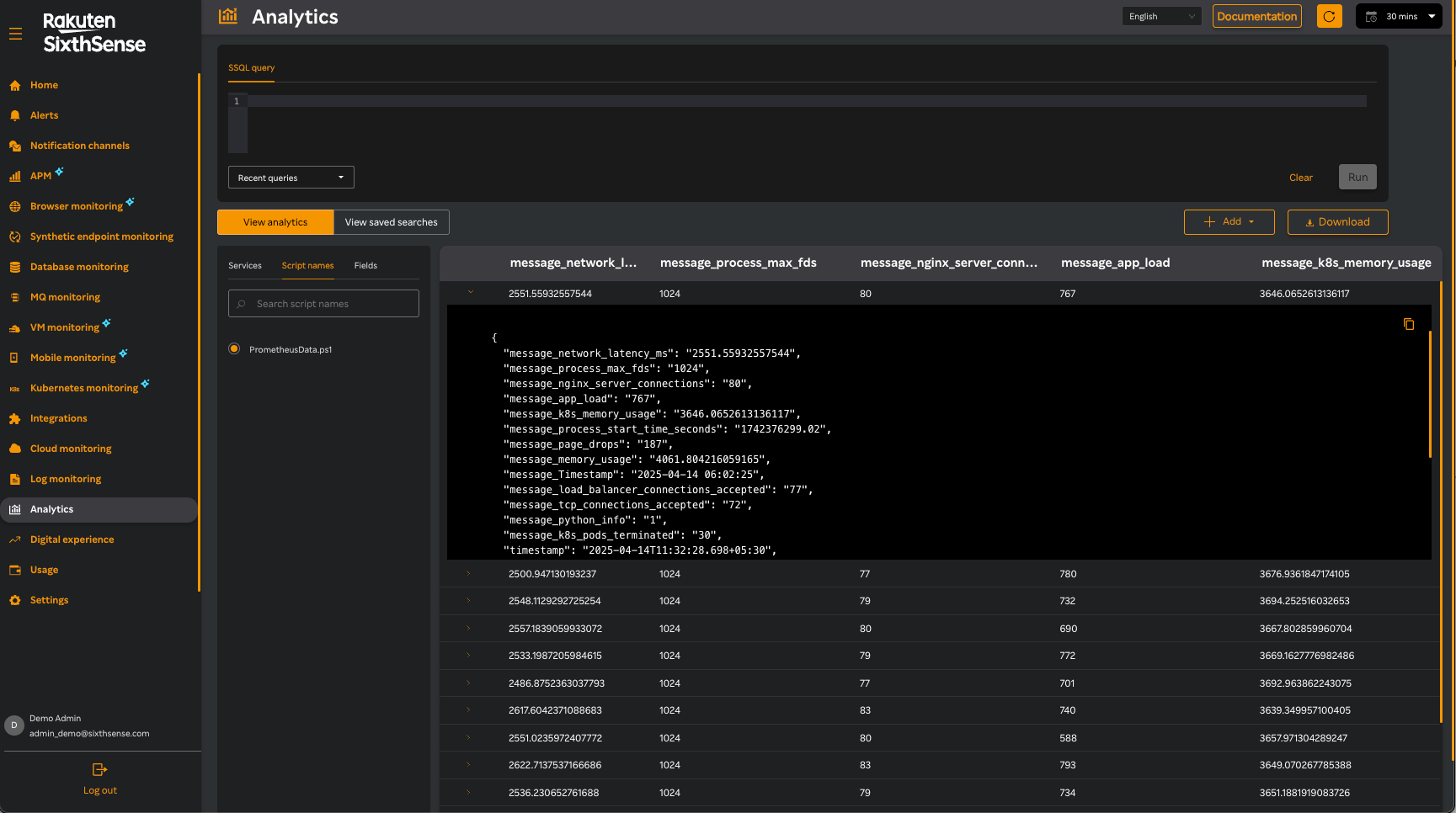
Task: Click the Clear link
Action: 1301,178
